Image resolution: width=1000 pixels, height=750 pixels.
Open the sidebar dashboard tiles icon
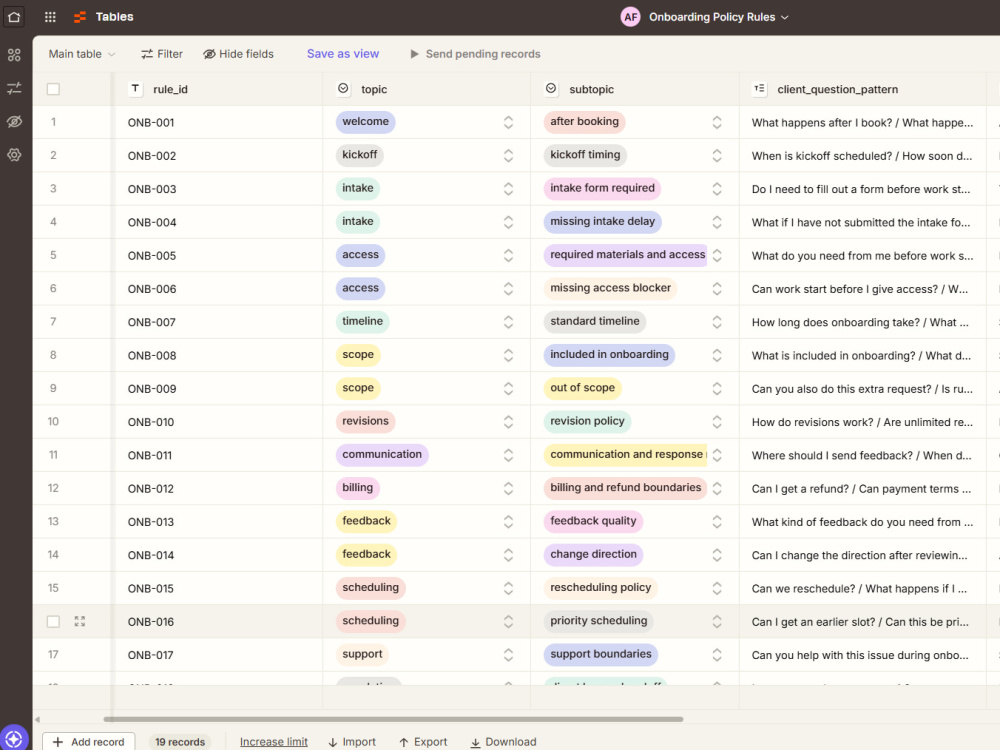tap(14, 55)
